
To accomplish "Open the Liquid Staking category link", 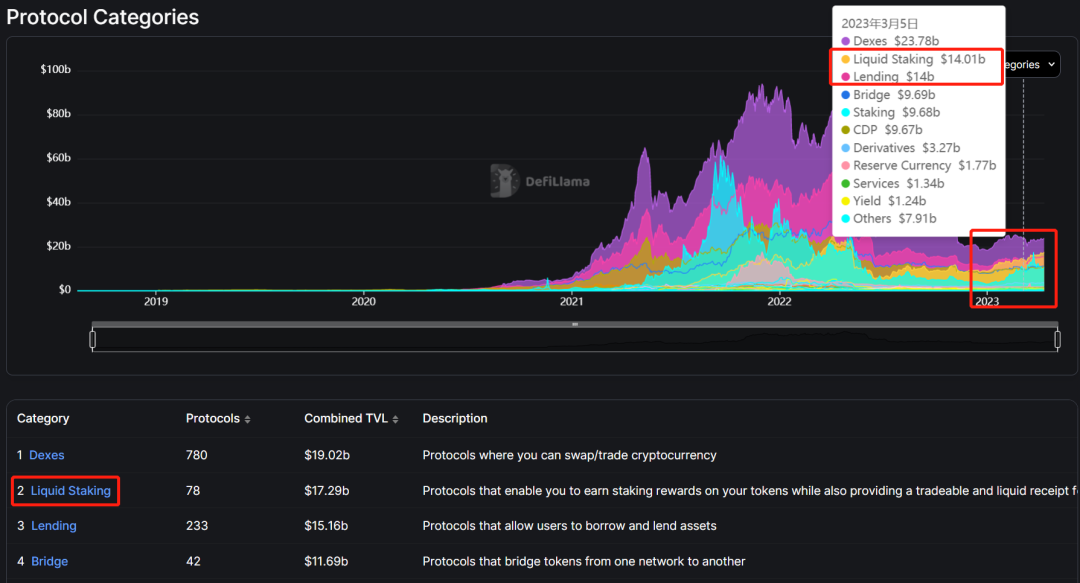I will (x=71, y=491).
